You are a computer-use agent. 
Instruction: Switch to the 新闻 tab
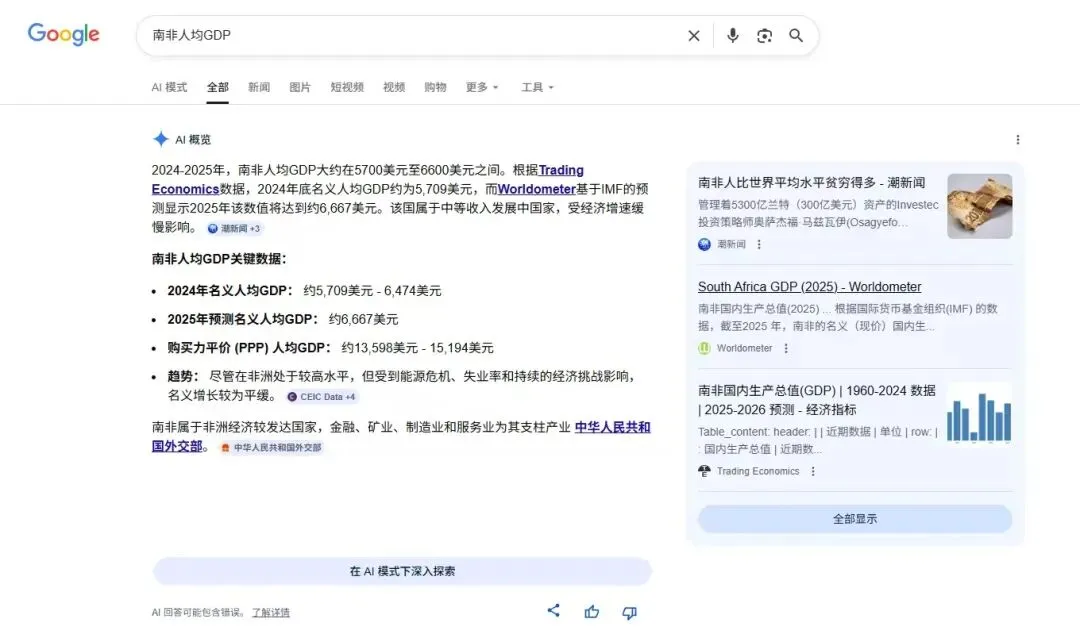(259, 87)
